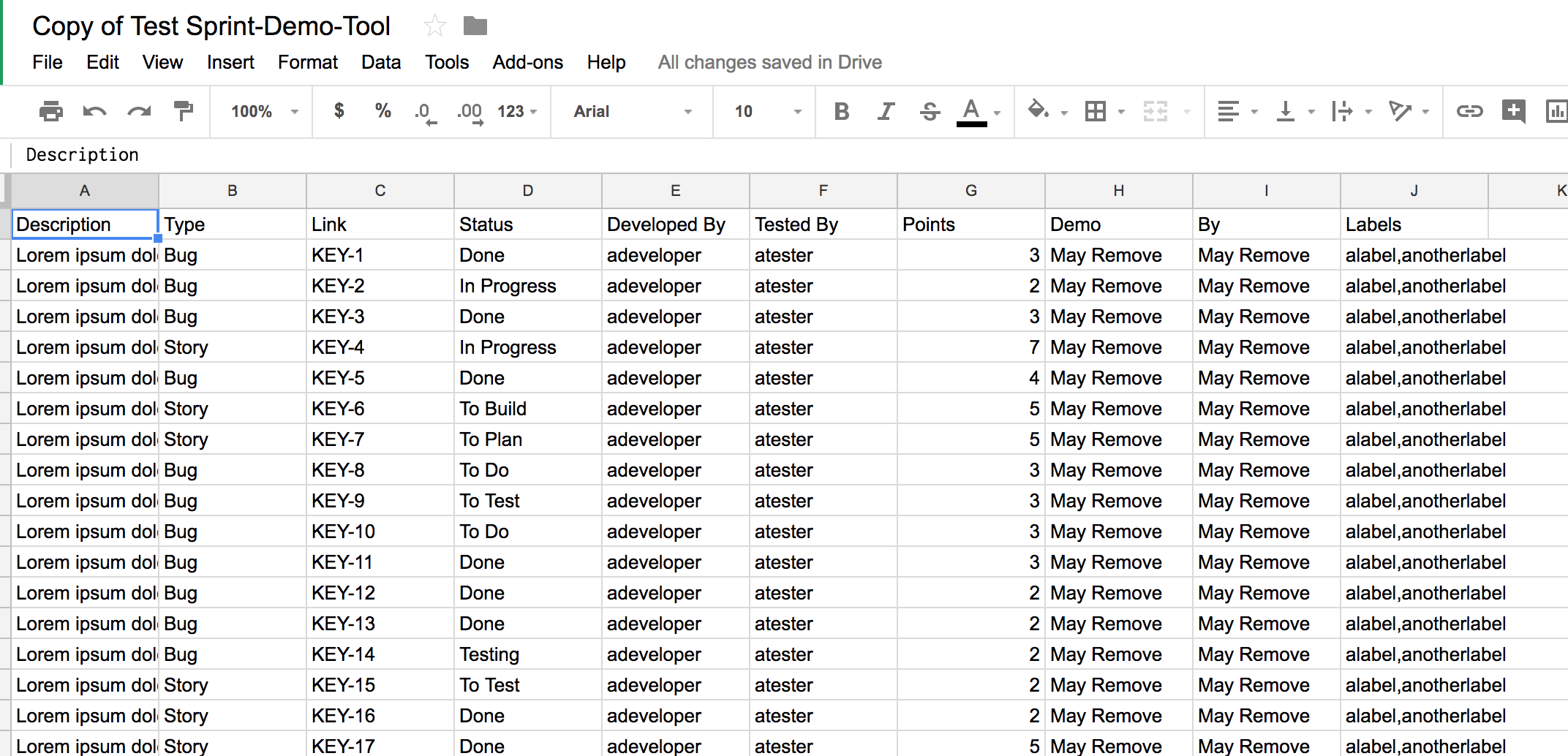Viewport: 1568px width, 756px height.
Task: Select the Print icon
Action: [x=50, y=111]
